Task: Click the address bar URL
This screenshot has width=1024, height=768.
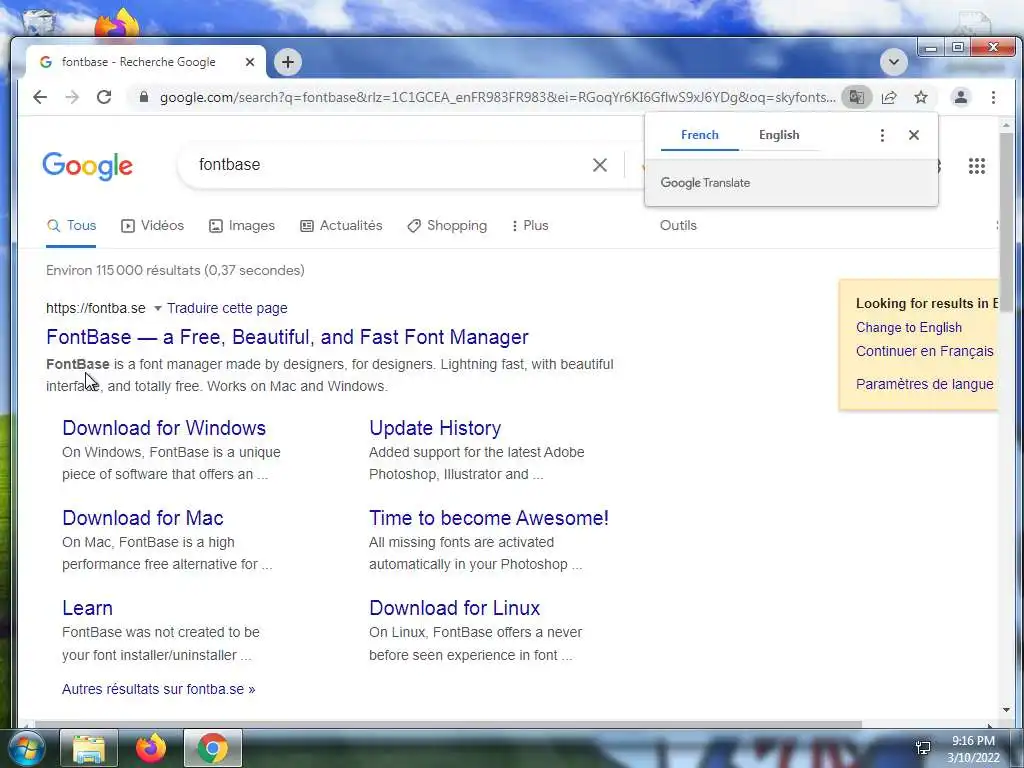Action: pyautogui.click(x=497, y=97)
